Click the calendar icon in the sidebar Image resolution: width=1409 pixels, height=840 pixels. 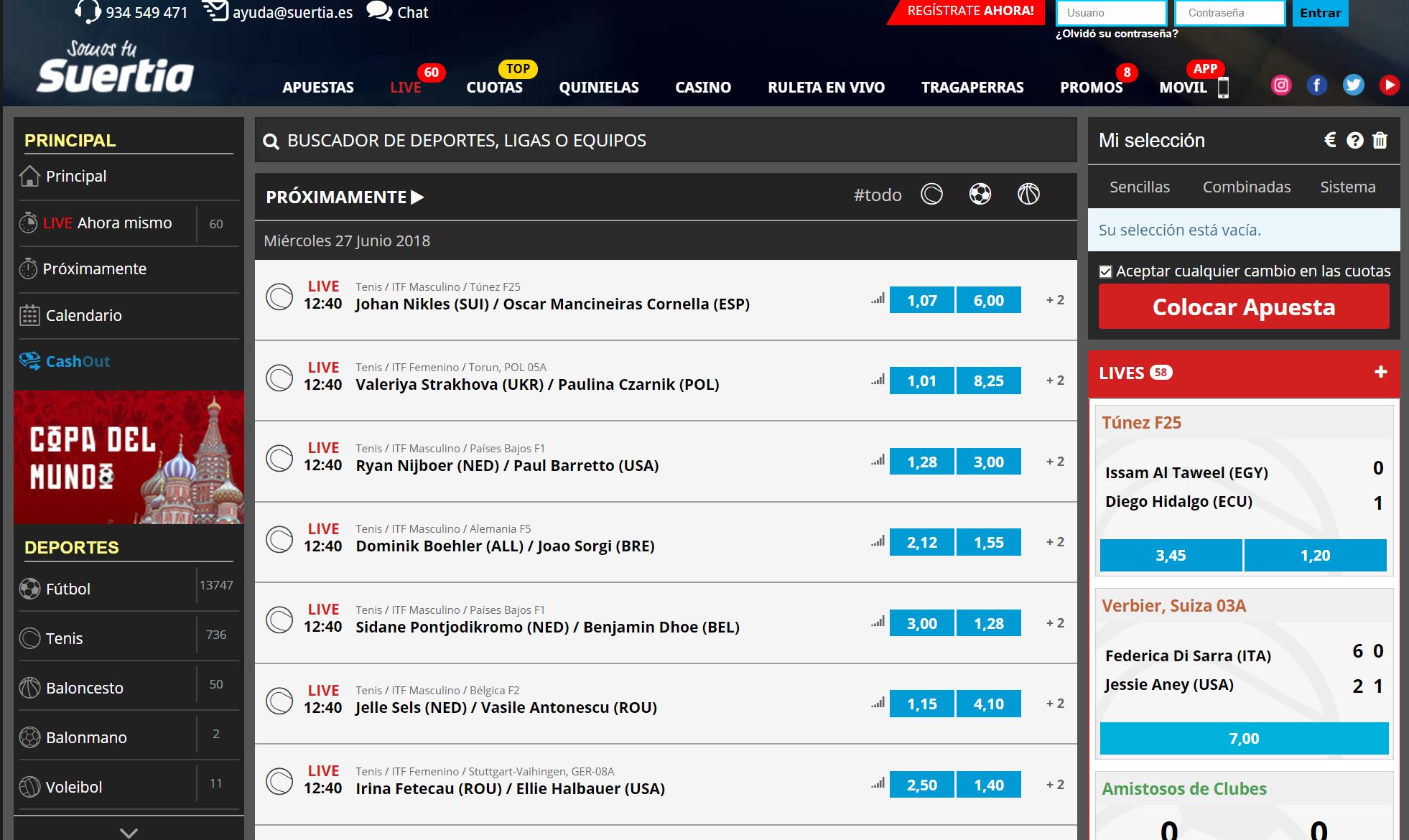click(29, 315)
